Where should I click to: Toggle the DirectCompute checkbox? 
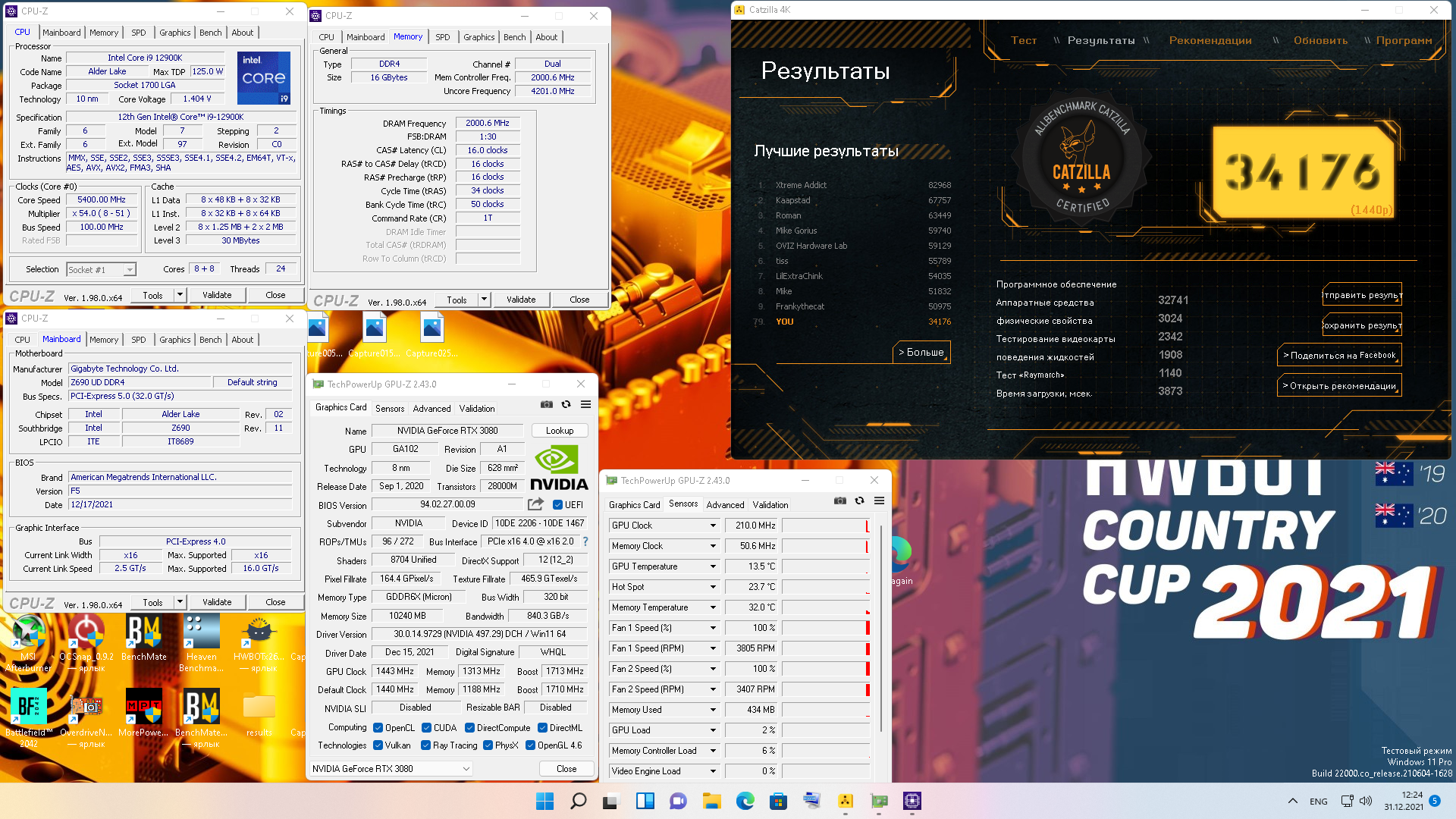click(x=469, y=728)
